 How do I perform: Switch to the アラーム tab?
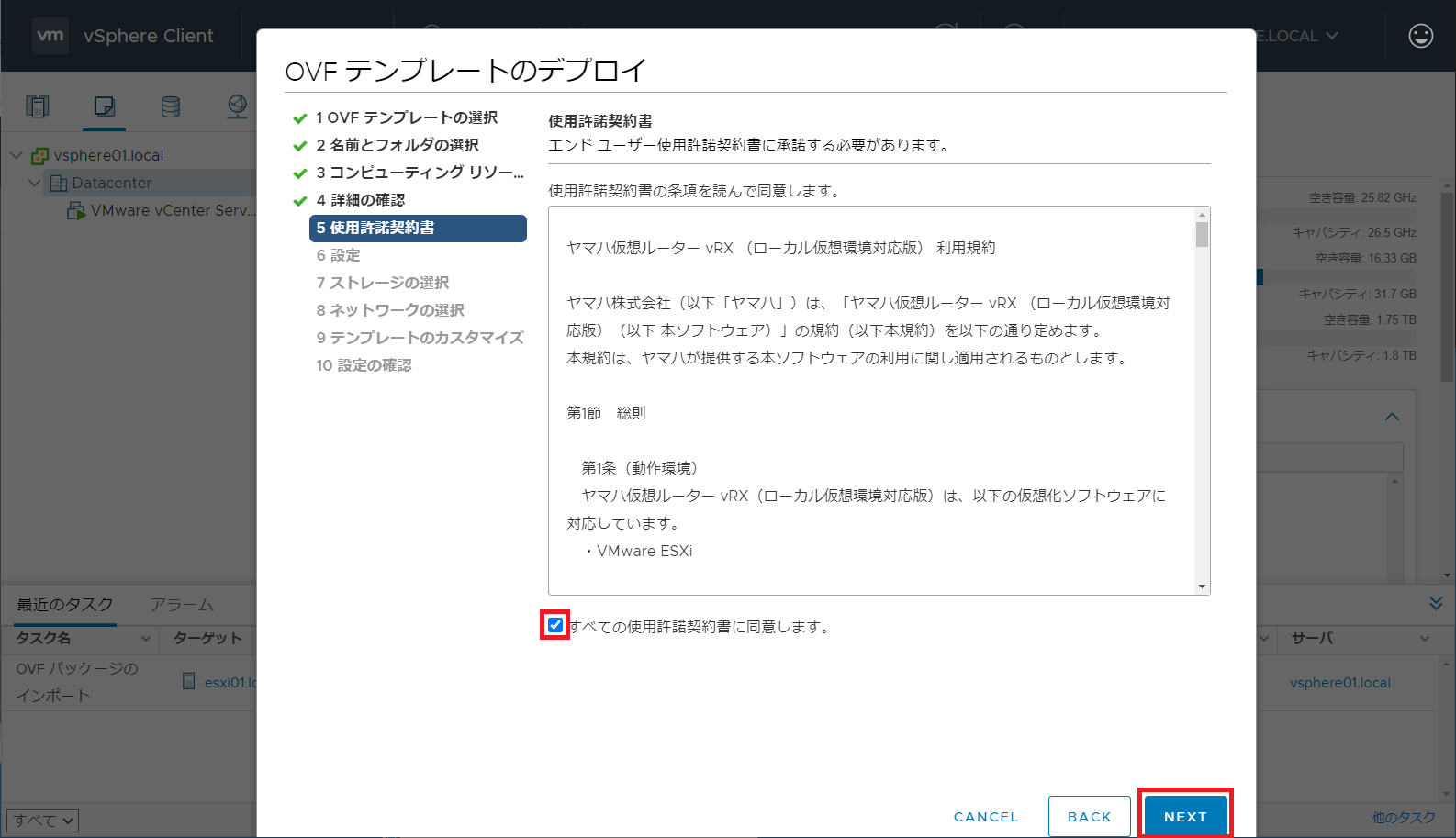pyautogui.click(x=182, y=604)
